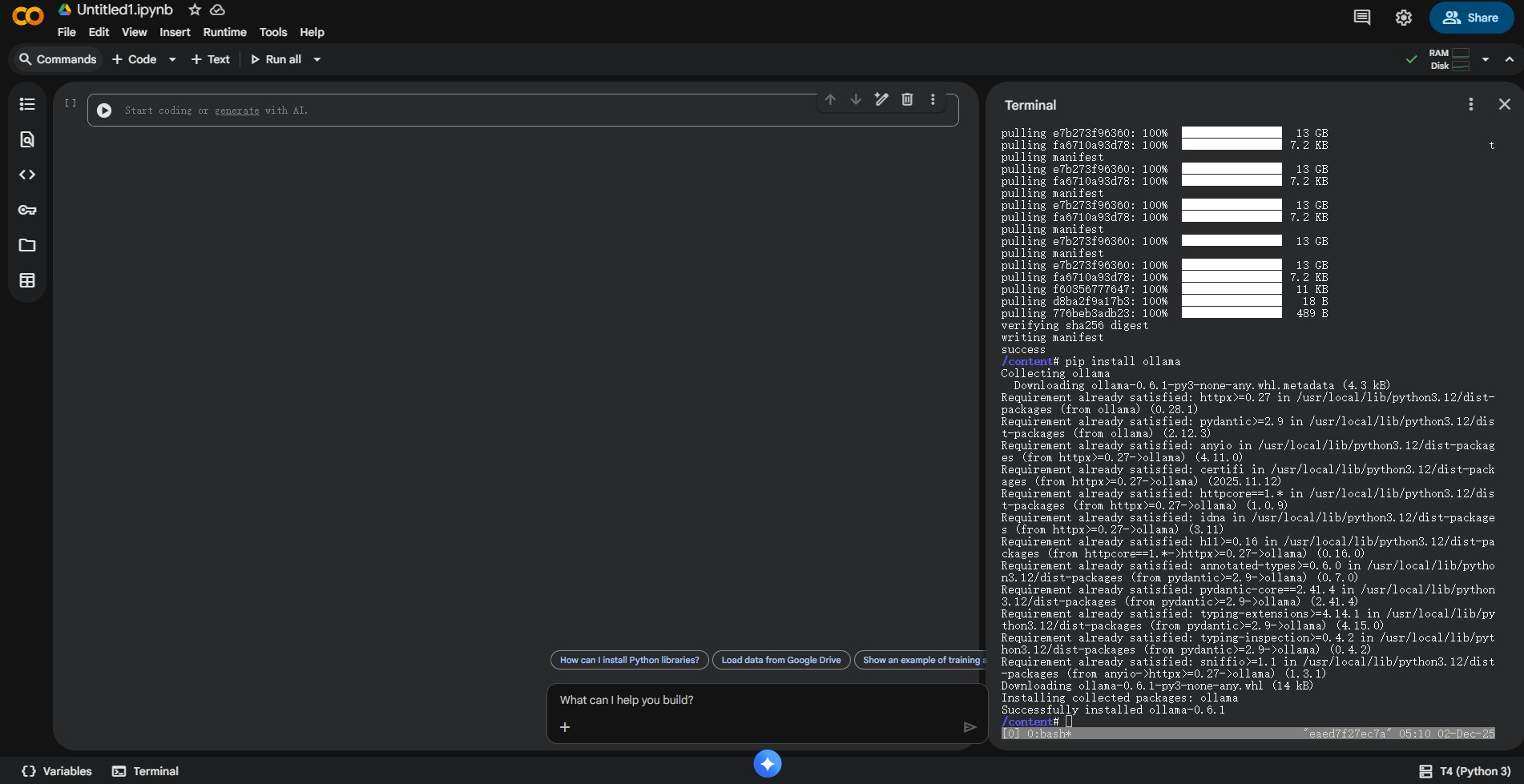
Task: Move the cell down
Action: [856, 99]
